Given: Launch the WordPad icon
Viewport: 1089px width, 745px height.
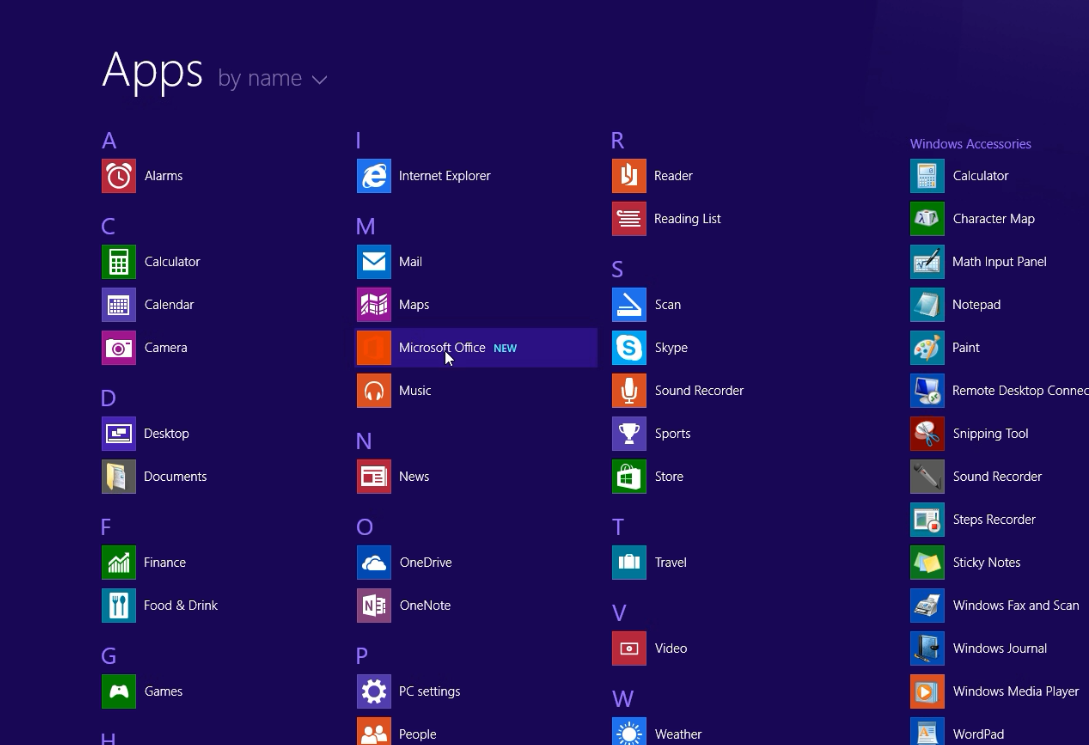Looking at the screenshot, I should (x=927, y=731).
